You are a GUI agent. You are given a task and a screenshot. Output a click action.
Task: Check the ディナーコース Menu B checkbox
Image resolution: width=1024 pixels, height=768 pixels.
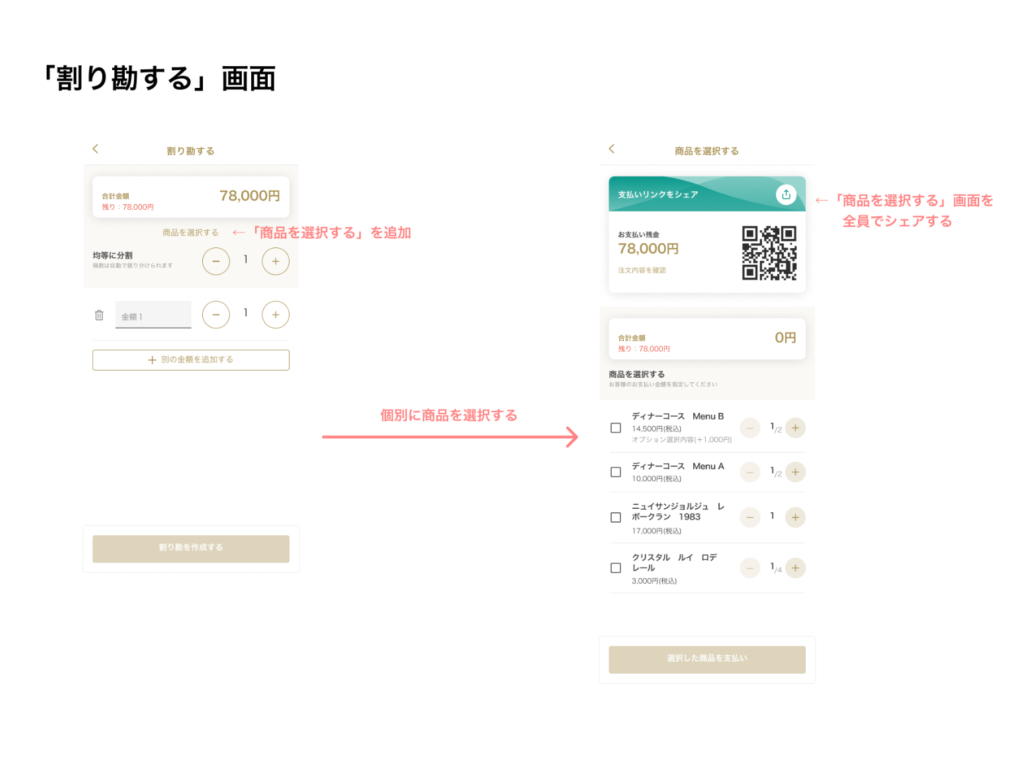pos(615,428)
